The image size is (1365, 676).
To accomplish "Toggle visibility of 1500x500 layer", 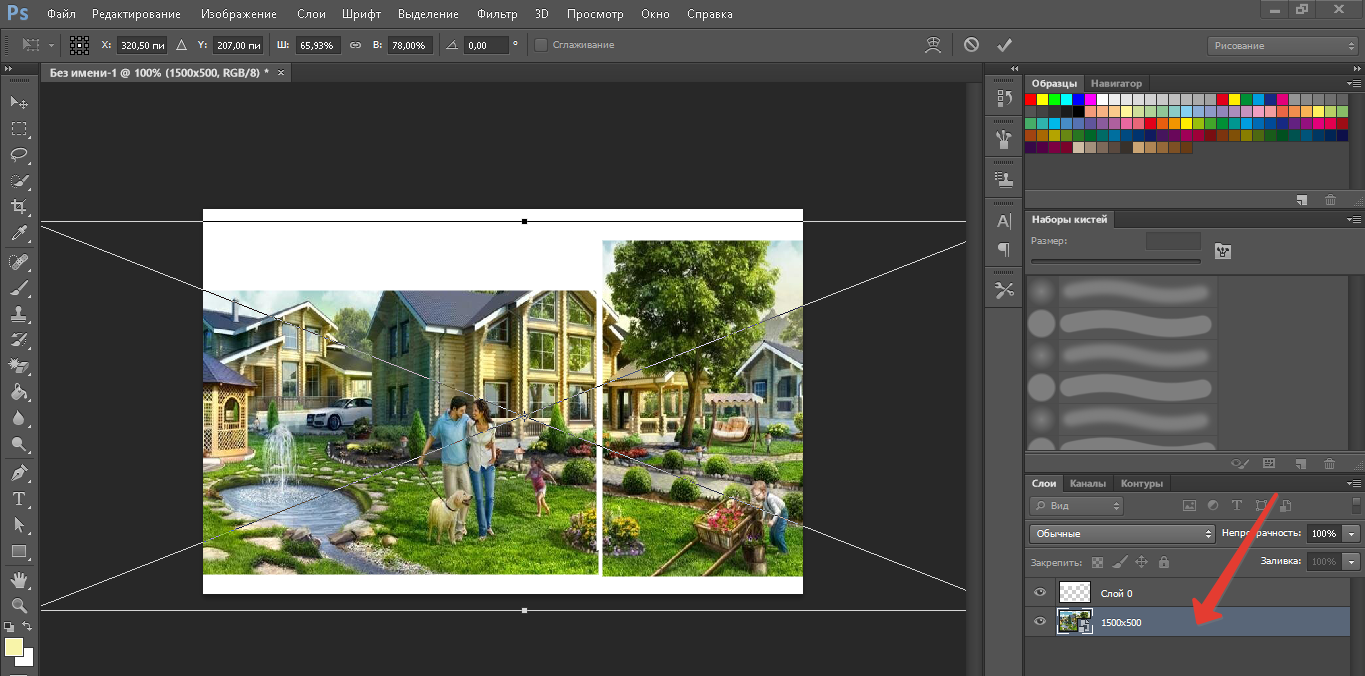I will pos(1040,622).
